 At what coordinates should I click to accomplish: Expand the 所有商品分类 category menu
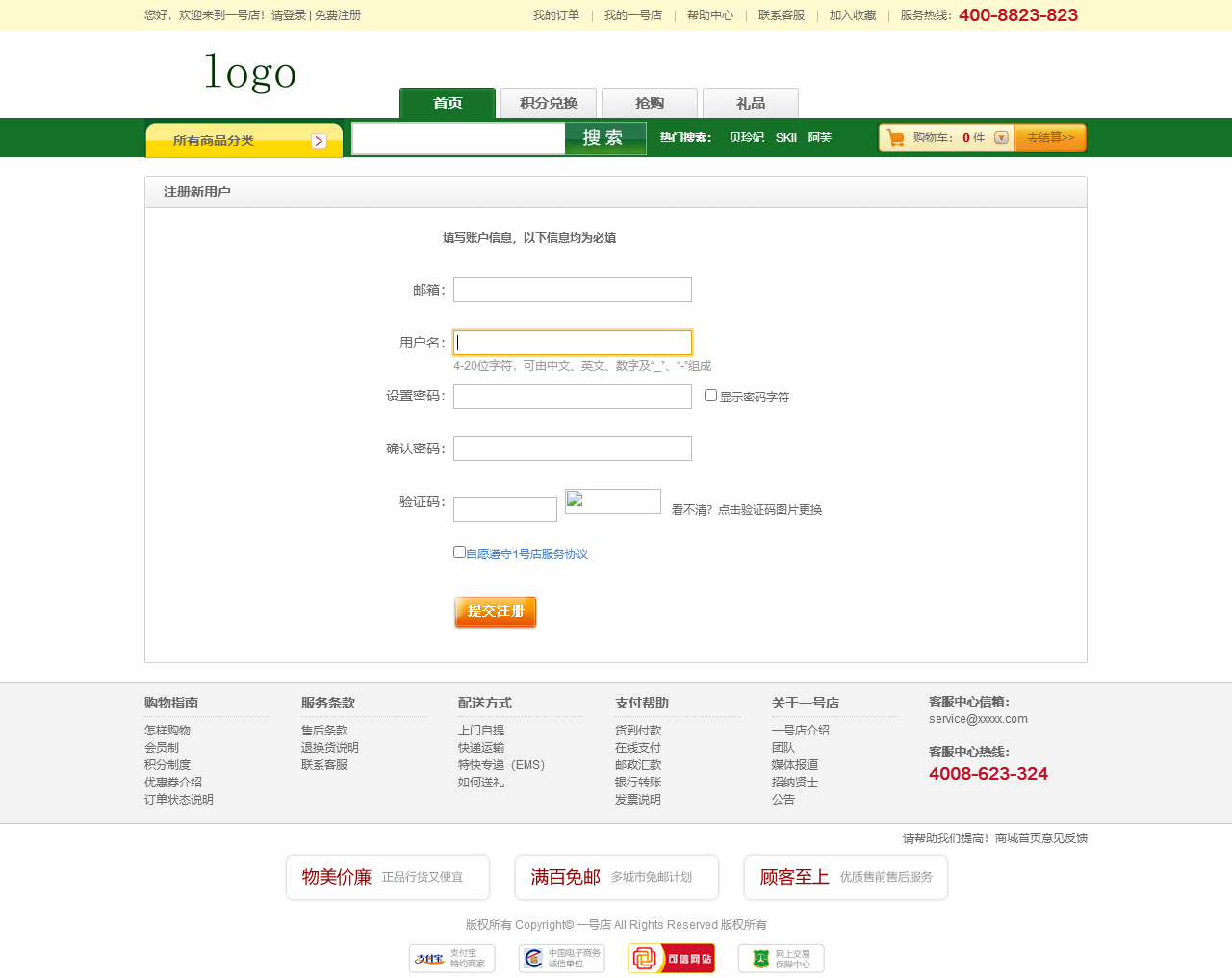tap(214, 141)
